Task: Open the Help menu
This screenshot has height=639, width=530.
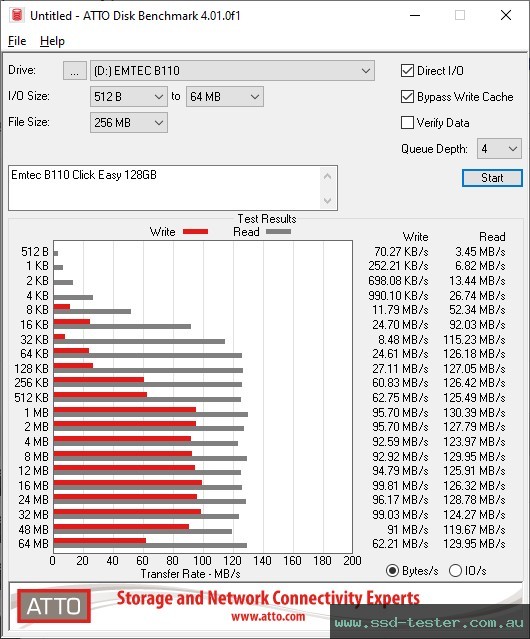Action: 52,41
